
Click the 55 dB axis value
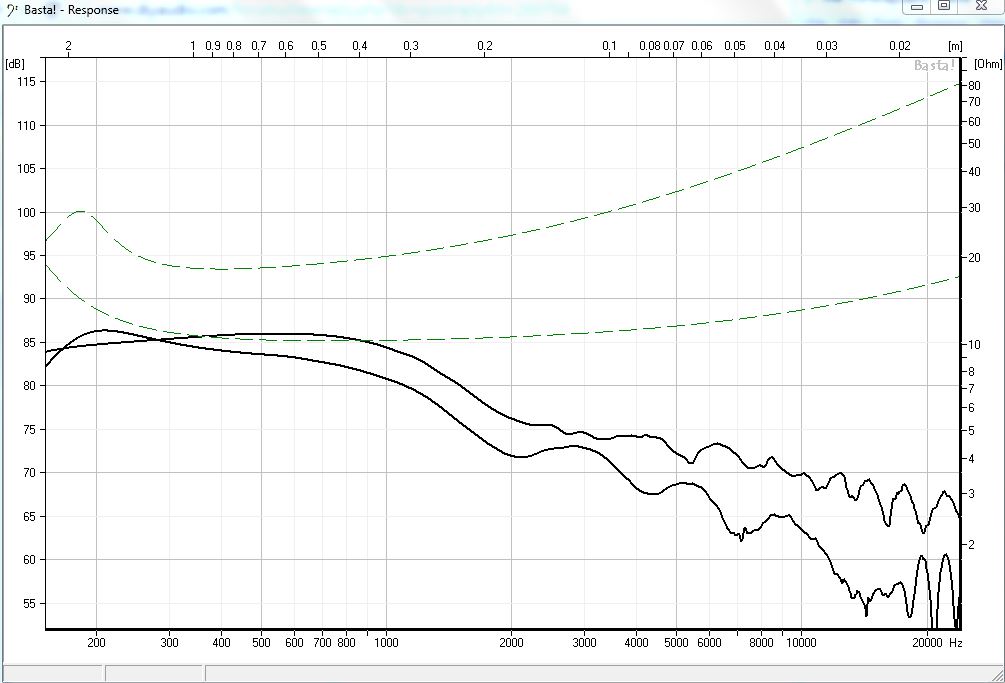pyautogui.click(x=29, y=603)
